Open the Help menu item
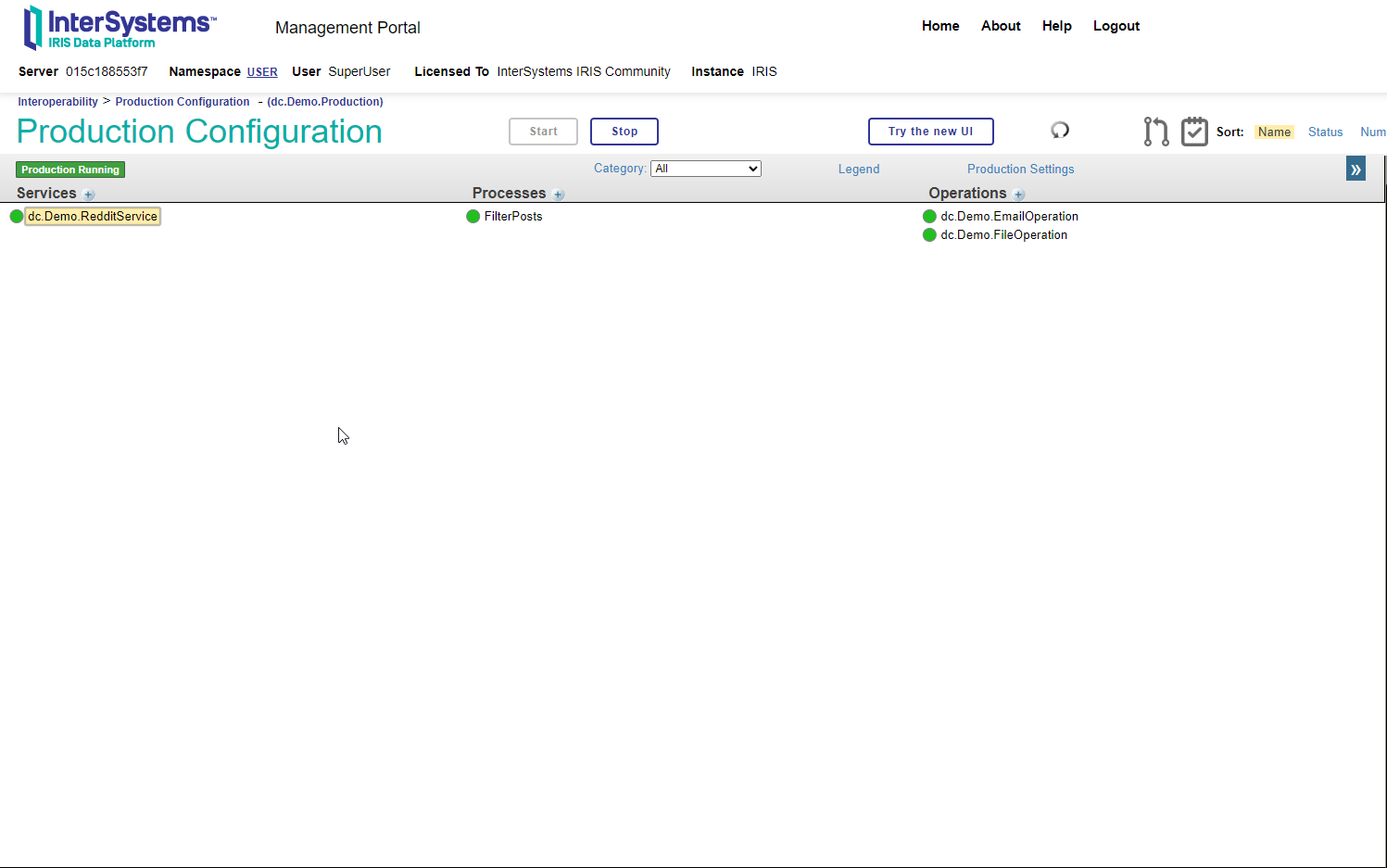 (1056, 26)
